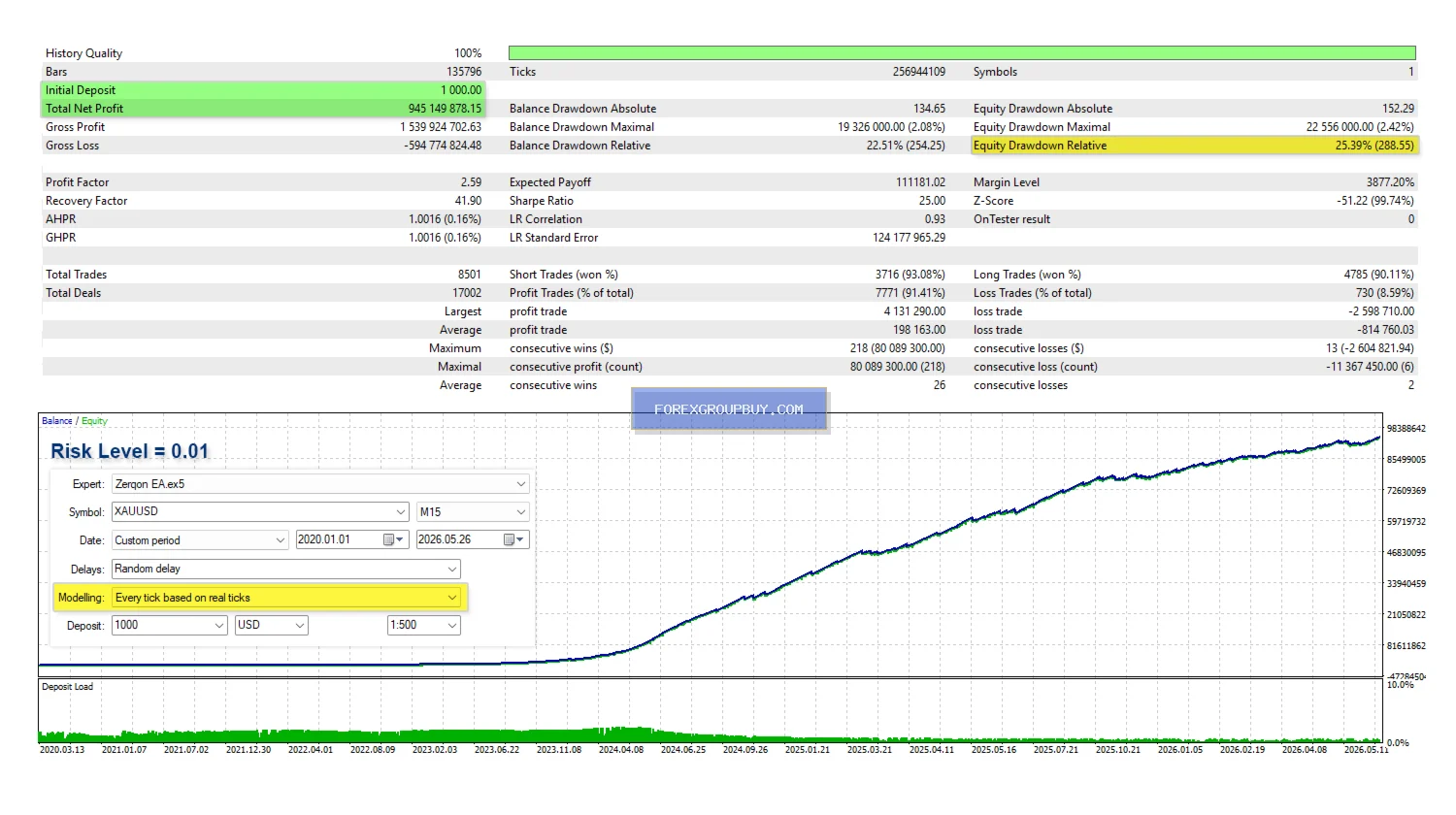Select the Expected Payoff value 111181.02

(920, 182)
